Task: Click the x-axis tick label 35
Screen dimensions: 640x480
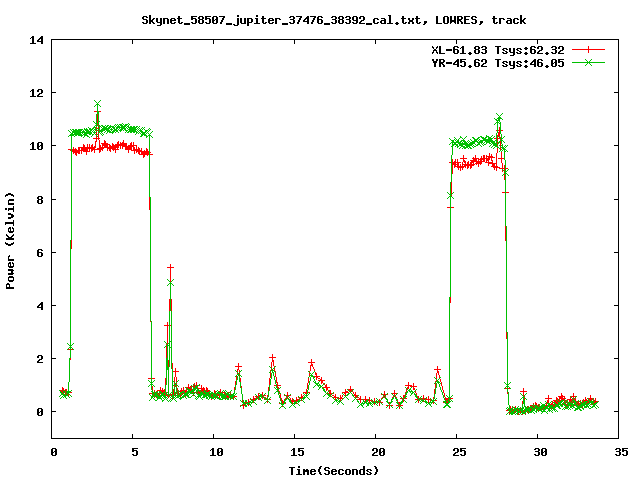Action: click(x=621, y=452)
